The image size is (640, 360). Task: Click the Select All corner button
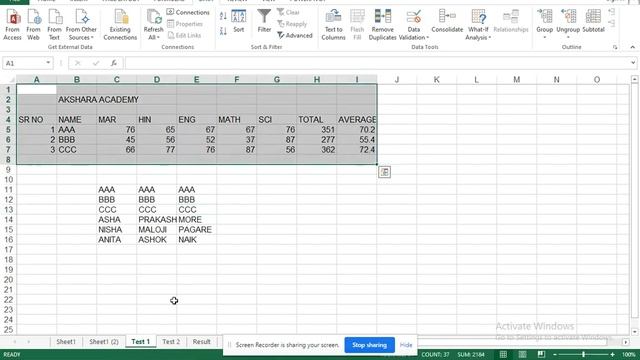tap(8, 80)
